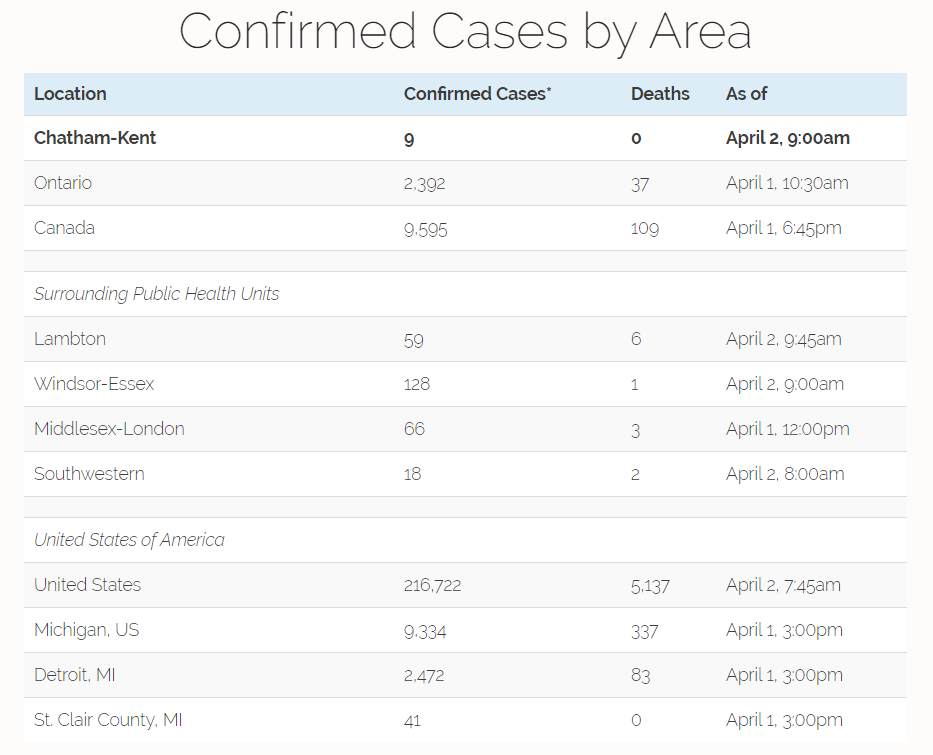Click the Surrounding Public Health Units heading
933x755 pixels.
[x=157, y=294]
